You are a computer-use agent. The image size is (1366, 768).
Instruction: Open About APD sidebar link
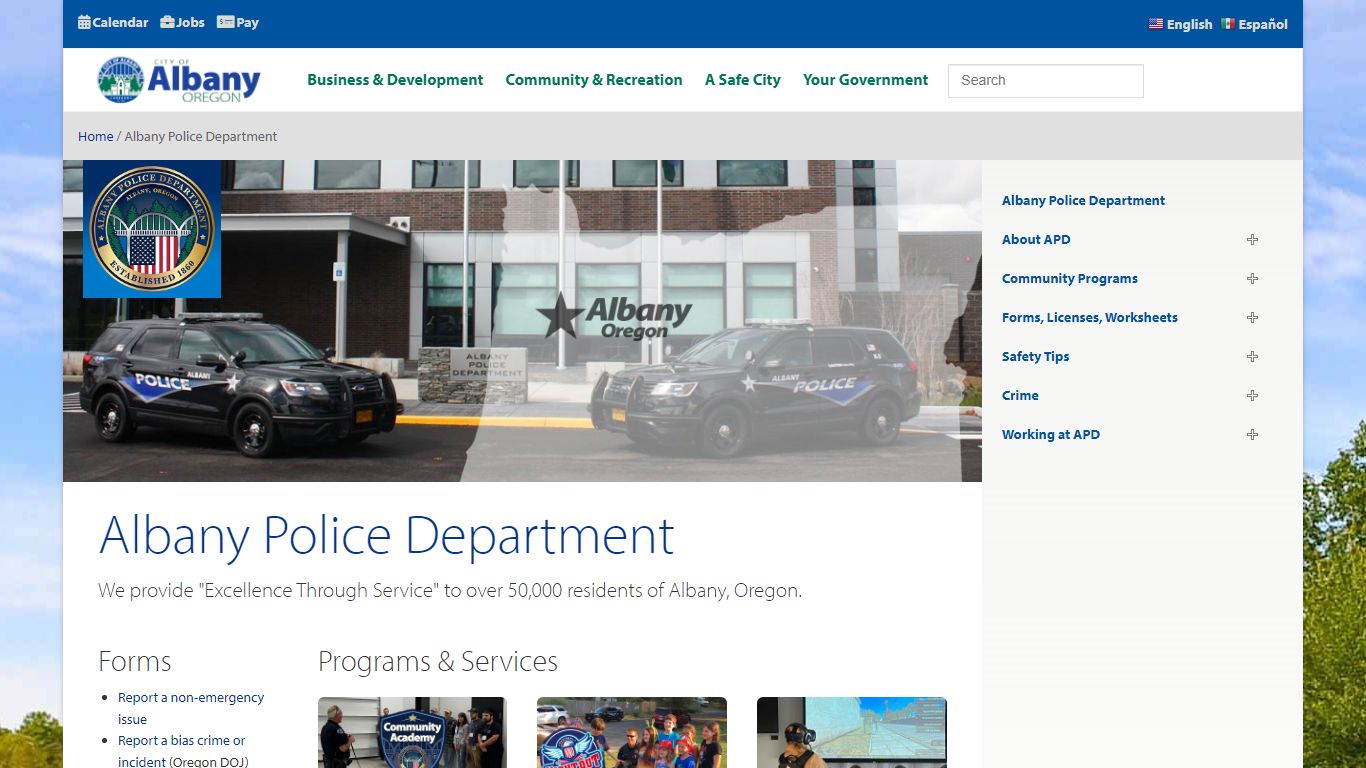pyautogui.click(x=1036, y=240)
